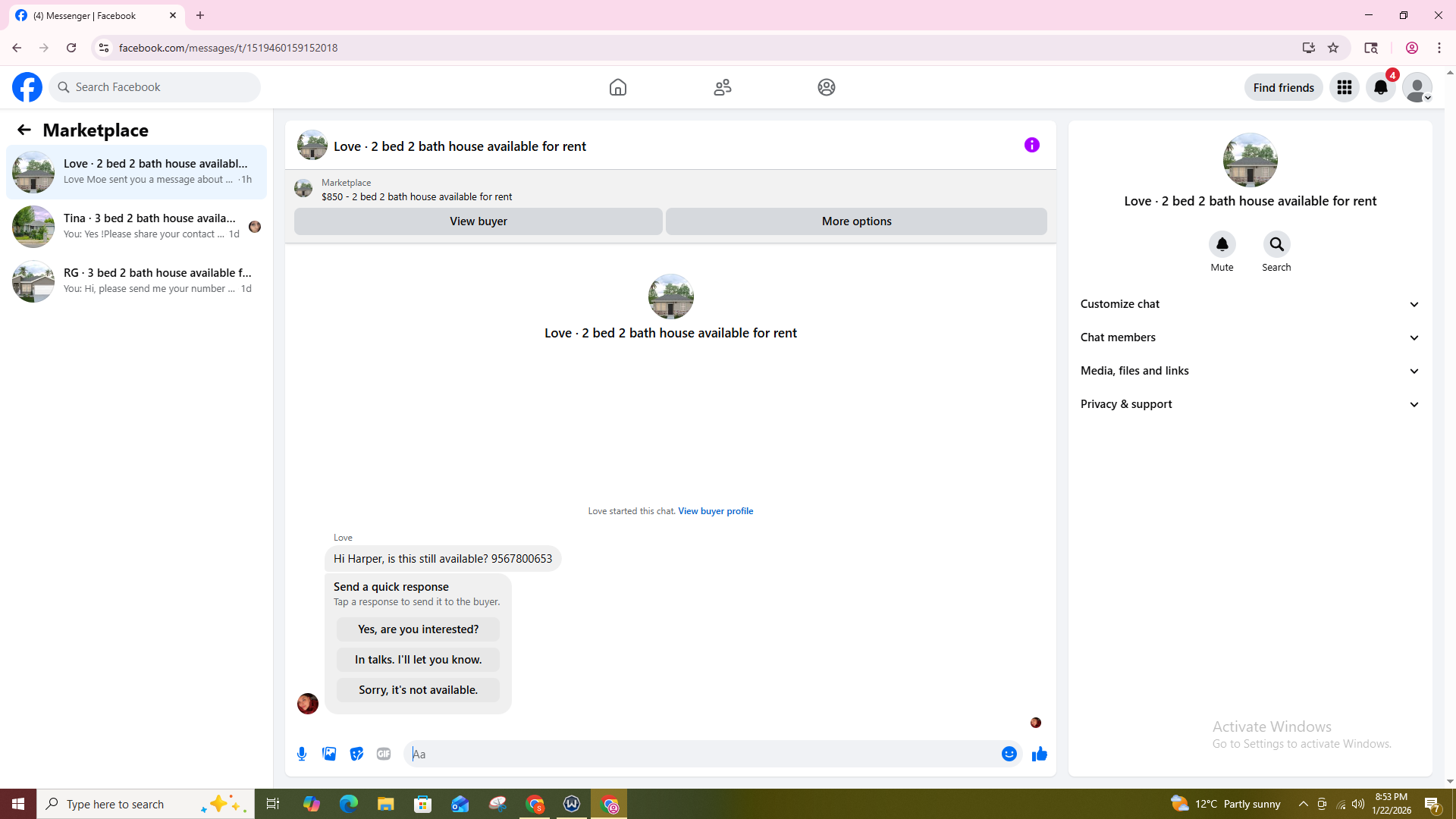Viewport: 1456px width, 819px height.
Task: Open Groups icon in top navigation
Action: [827, 87]
